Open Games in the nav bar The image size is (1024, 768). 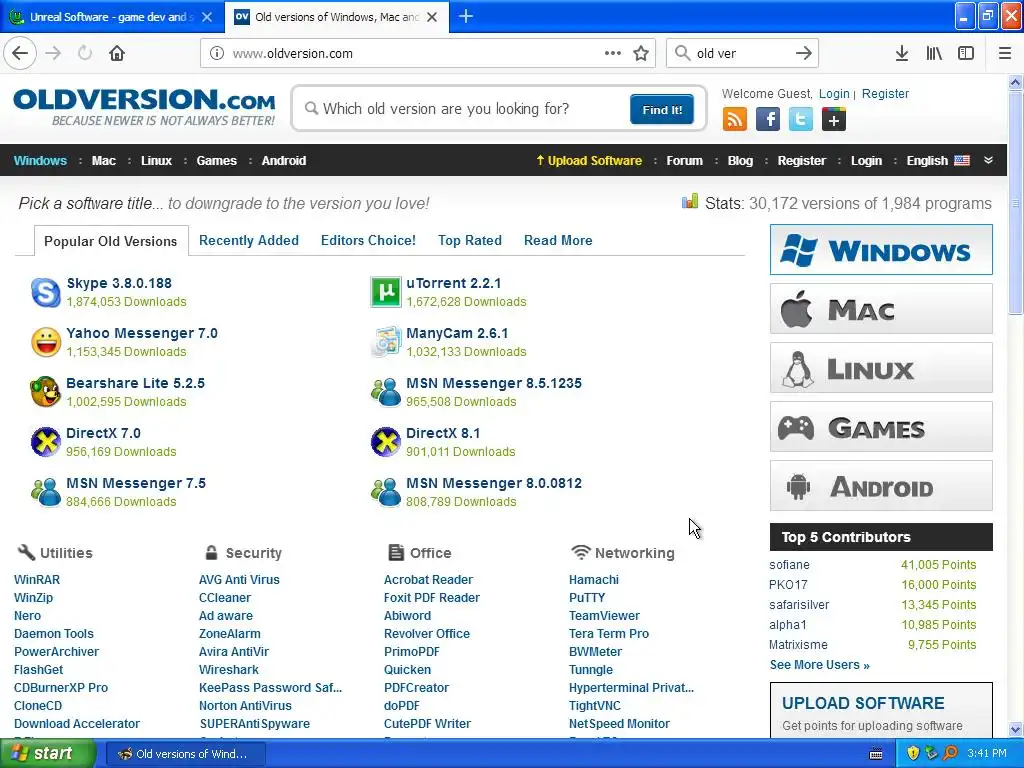(x=217, y=161)
